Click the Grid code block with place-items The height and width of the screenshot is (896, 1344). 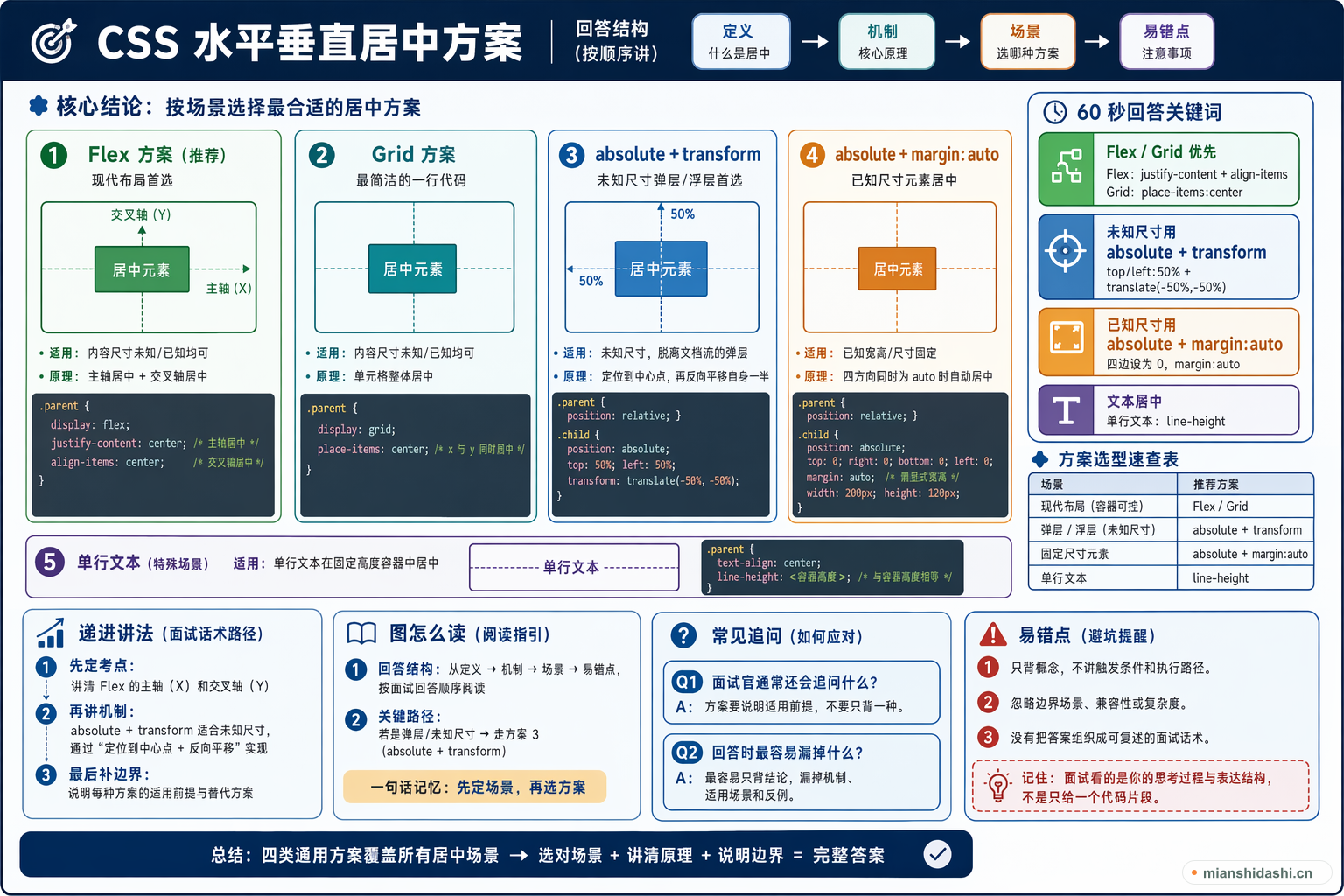(416, 455)
